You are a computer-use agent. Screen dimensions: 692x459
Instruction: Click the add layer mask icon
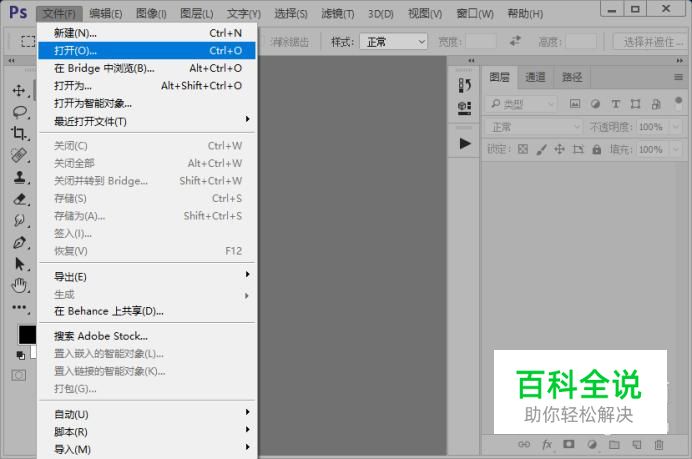tap(569, 444)
